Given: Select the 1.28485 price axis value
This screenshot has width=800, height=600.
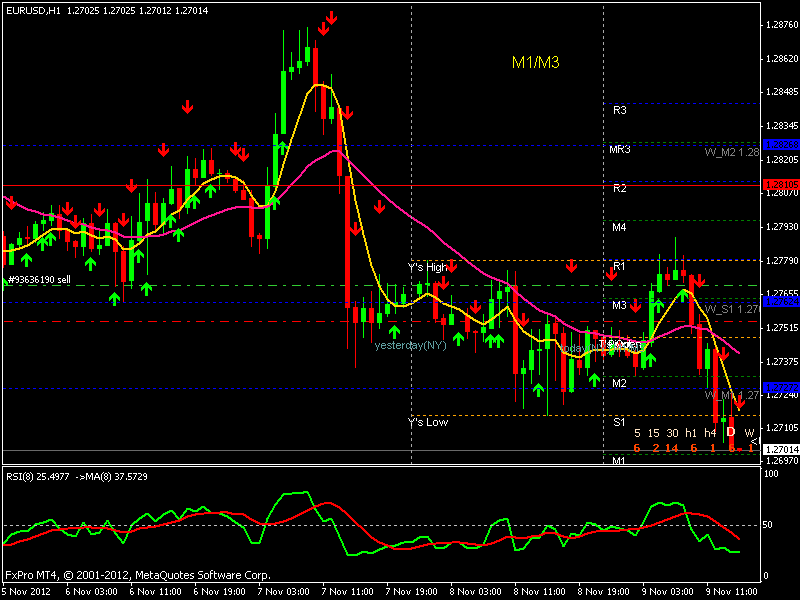Looking at the screenshot, I should click(x=782, y=92).
